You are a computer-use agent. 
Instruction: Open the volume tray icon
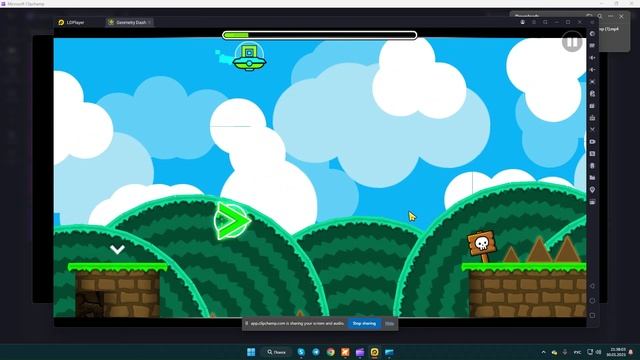[x=599, y=352]
